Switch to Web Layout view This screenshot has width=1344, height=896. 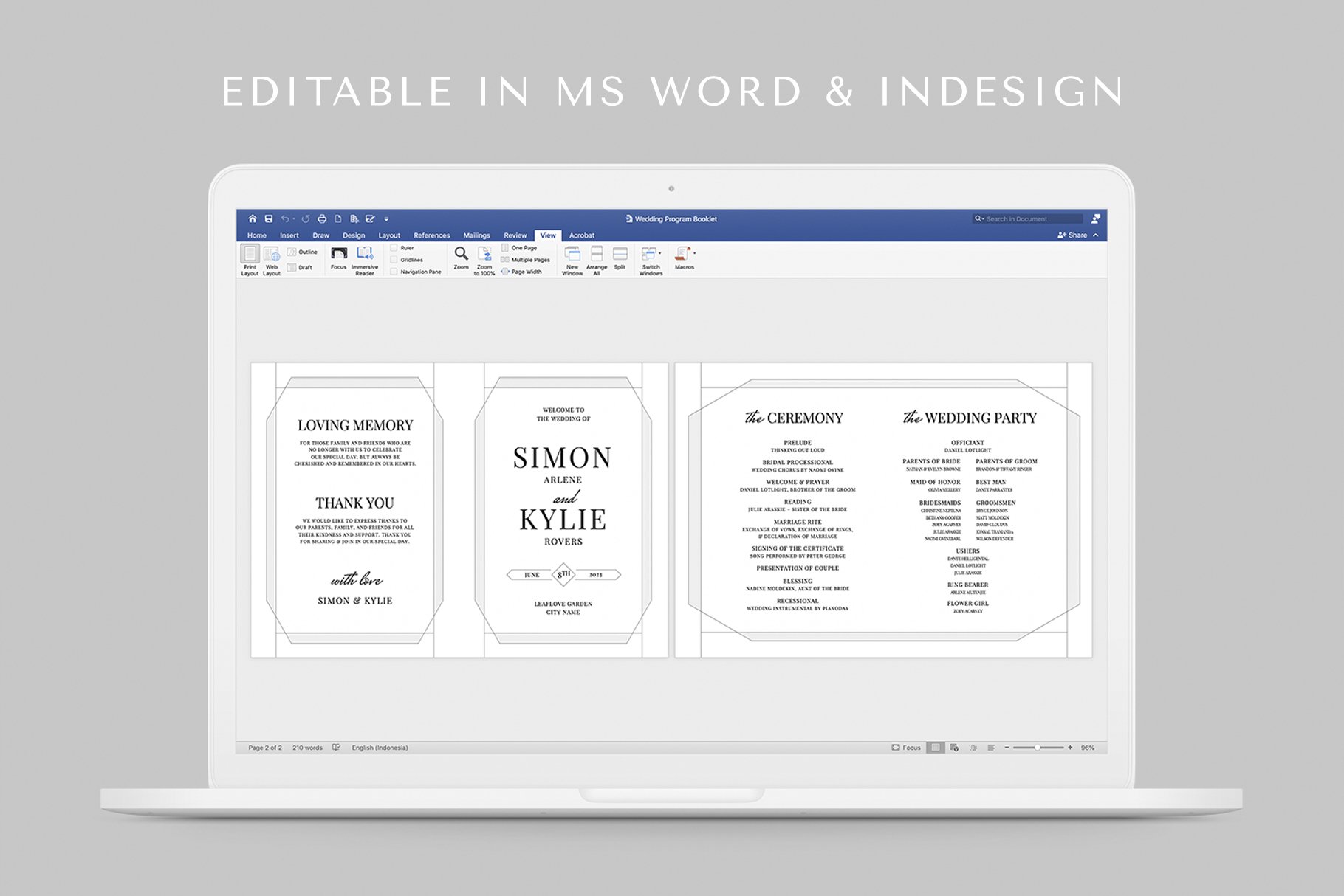pos(272,260)
